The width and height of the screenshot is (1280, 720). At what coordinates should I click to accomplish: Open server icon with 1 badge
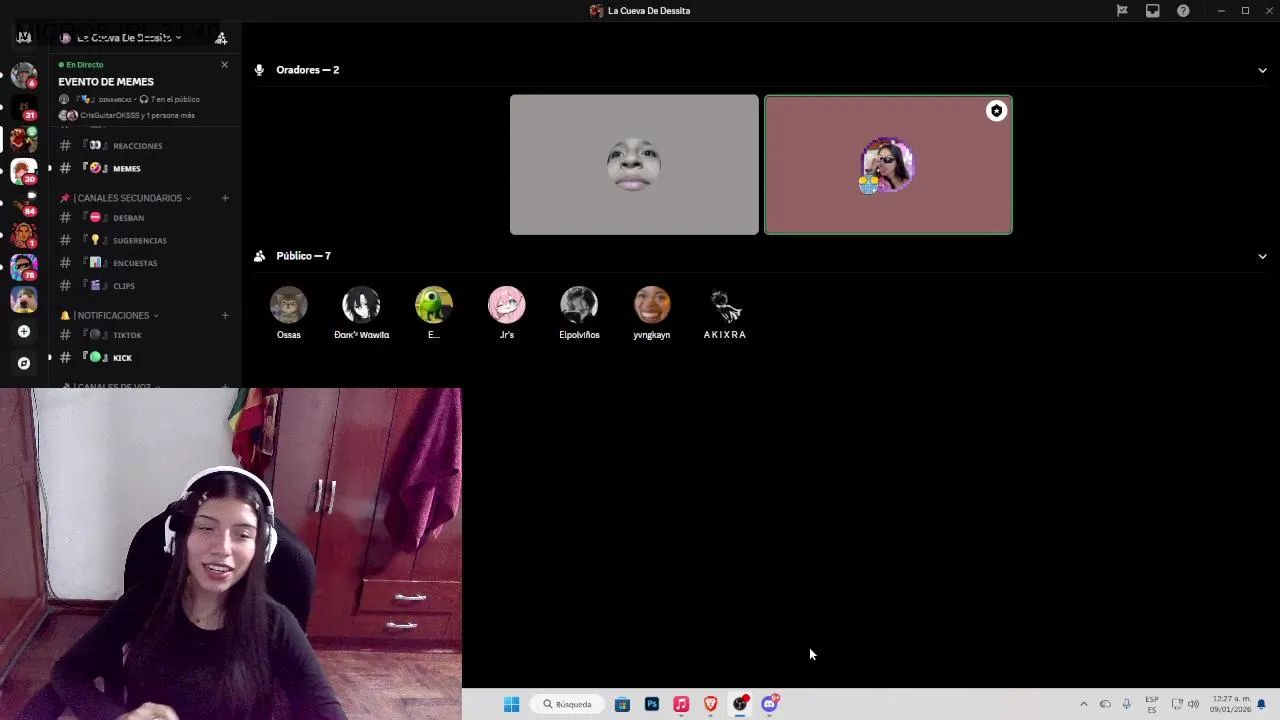coord(24,235)
